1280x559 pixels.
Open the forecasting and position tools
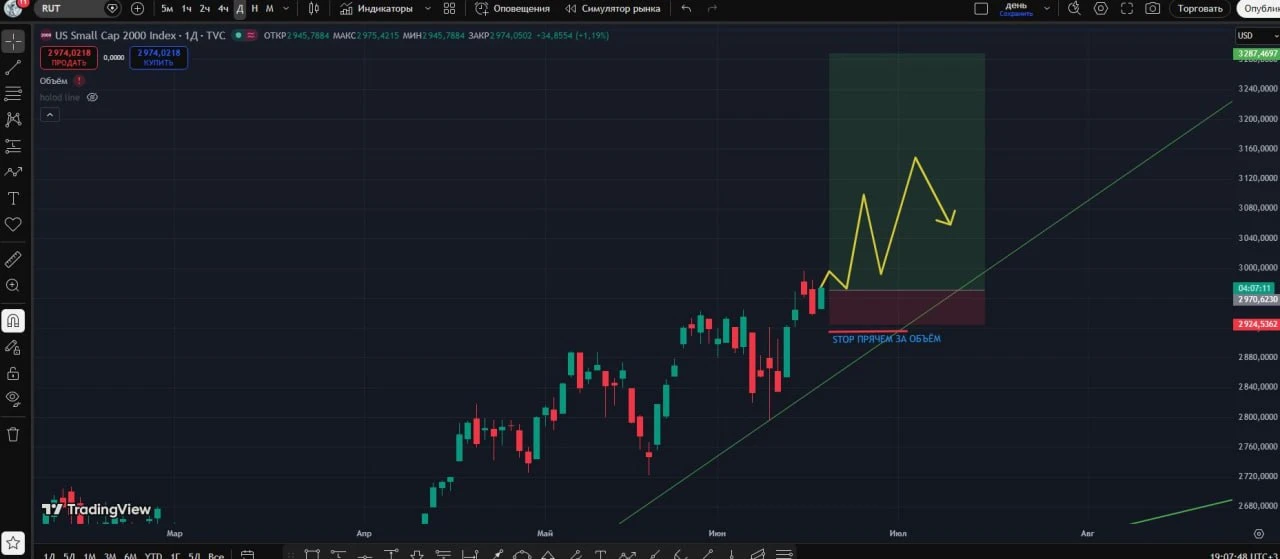pos(13,146)
